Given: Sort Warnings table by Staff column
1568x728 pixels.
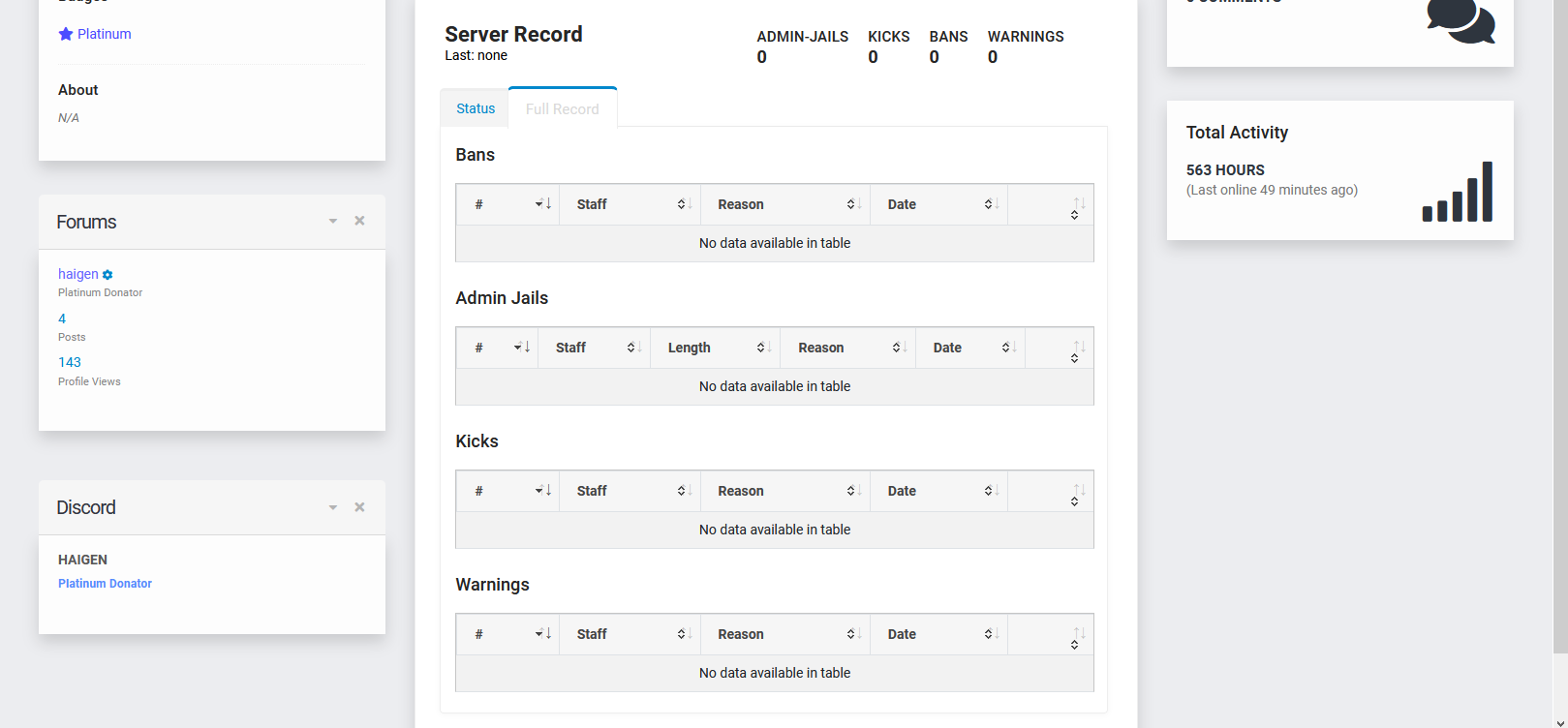Looking at the screenshot, I should pyautogui.click(x=630, y=634).
